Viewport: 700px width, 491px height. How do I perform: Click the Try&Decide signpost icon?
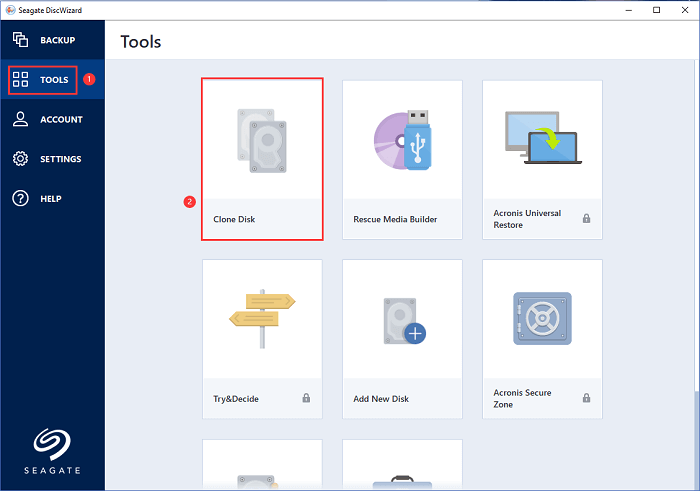click(262, 319)
